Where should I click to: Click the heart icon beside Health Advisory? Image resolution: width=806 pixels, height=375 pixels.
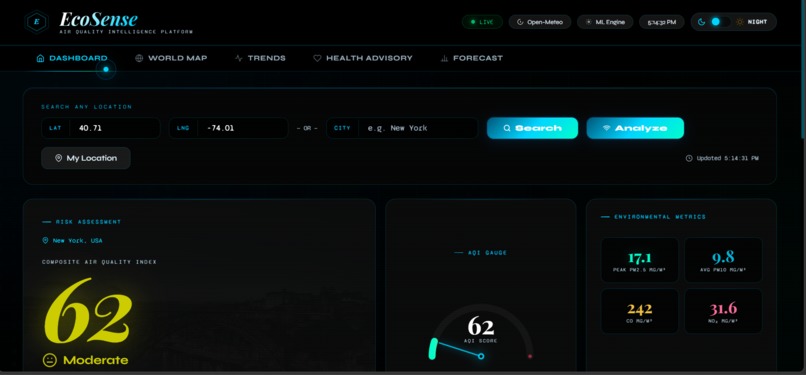[x=317, y=58]
